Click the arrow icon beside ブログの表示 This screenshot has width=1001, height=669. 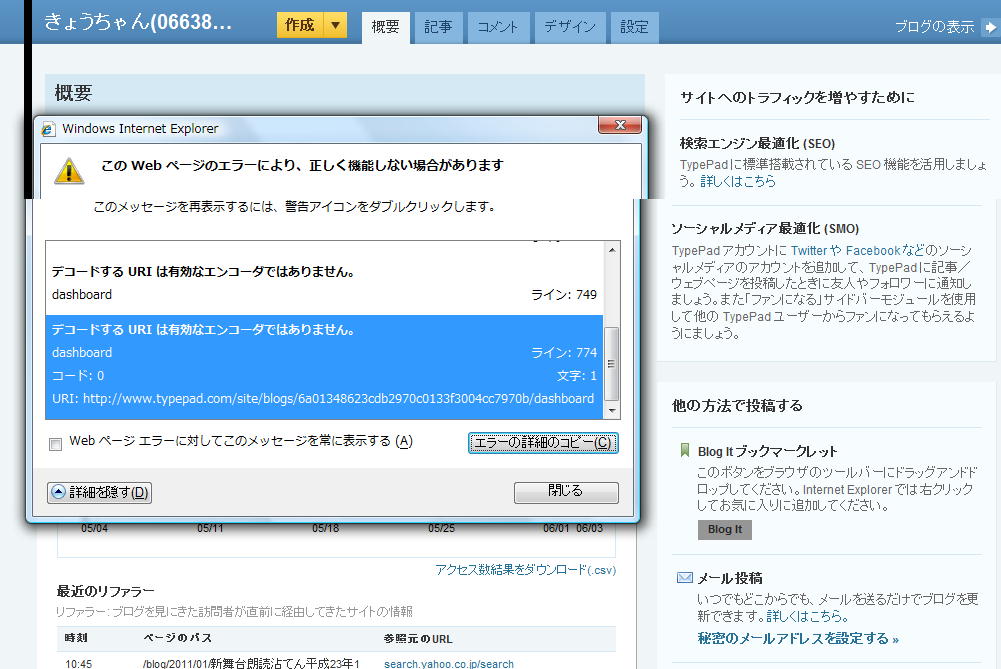[990, 27]
